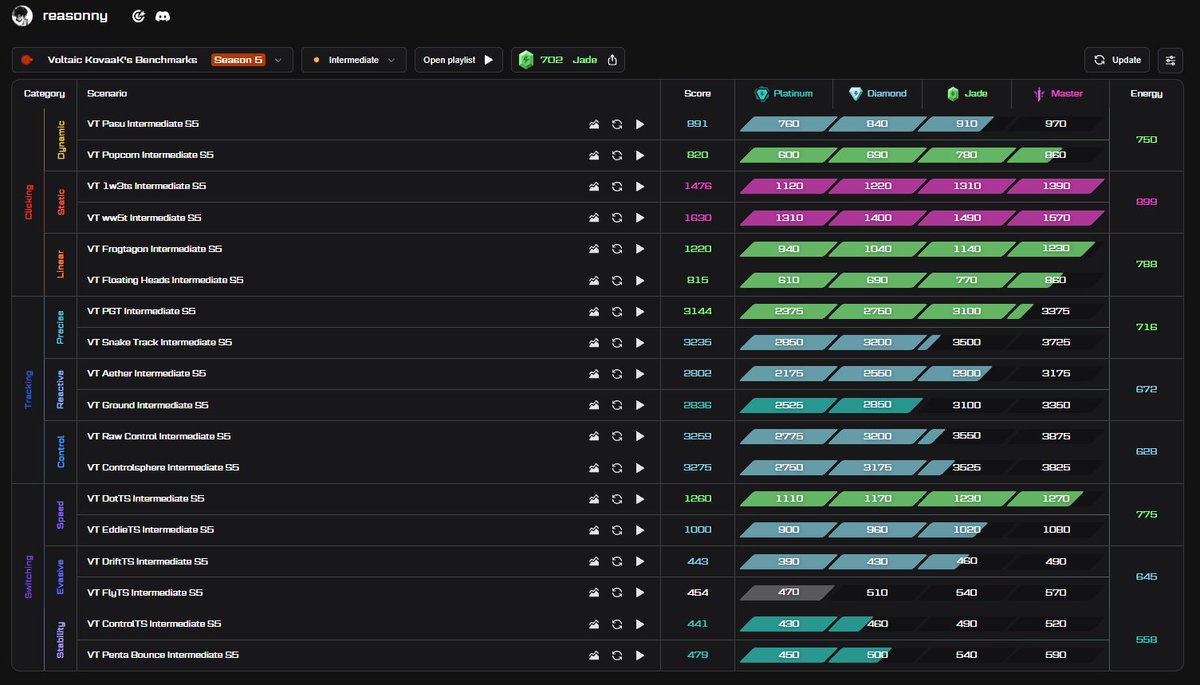Click the Category column header
Image resolution: width=1200 pixels, height=685 pixels.
(x=44, y=93)
